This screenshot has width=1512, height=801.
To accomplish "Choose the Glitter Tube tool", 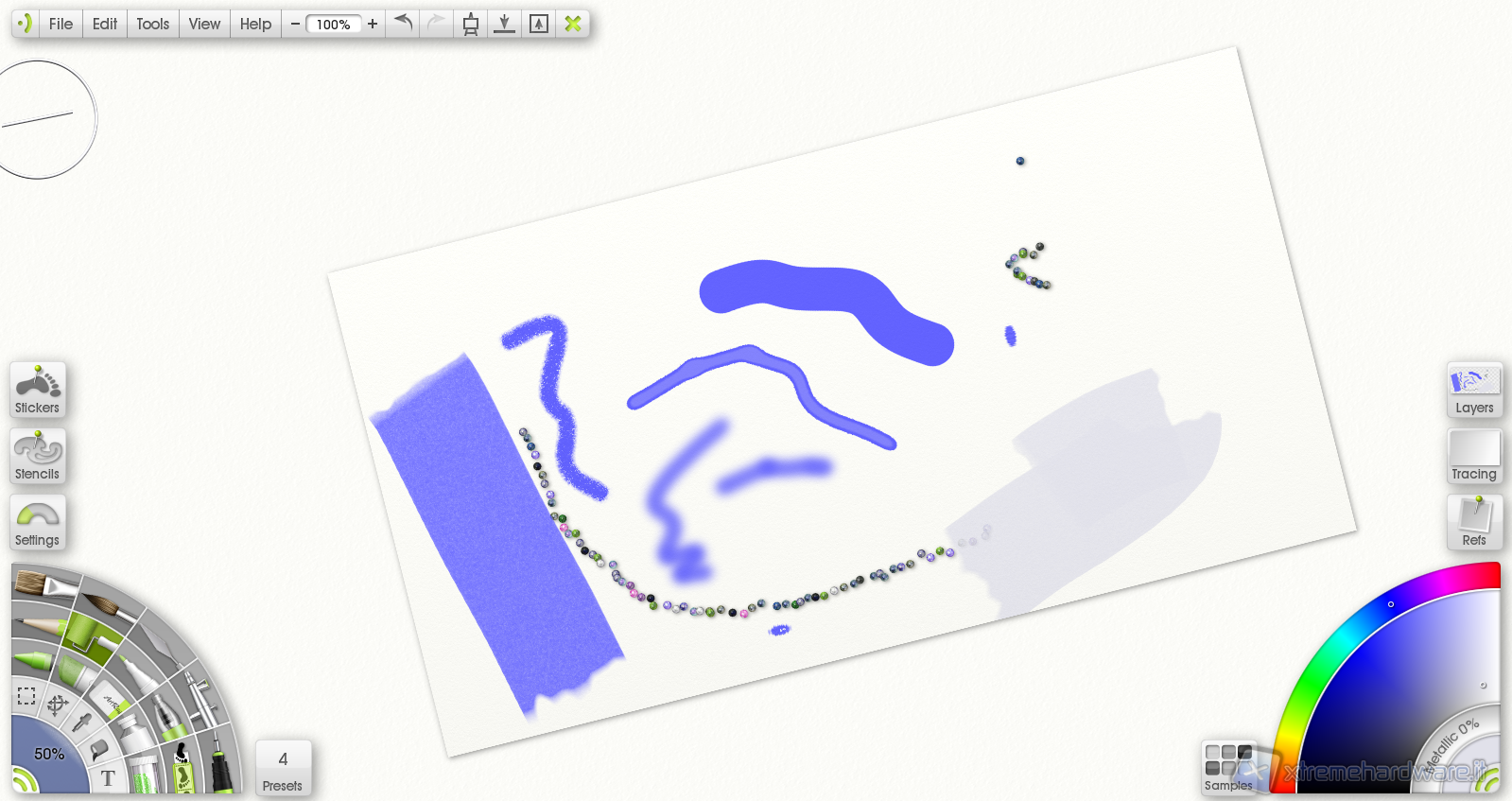I will (x=144, y=775).
